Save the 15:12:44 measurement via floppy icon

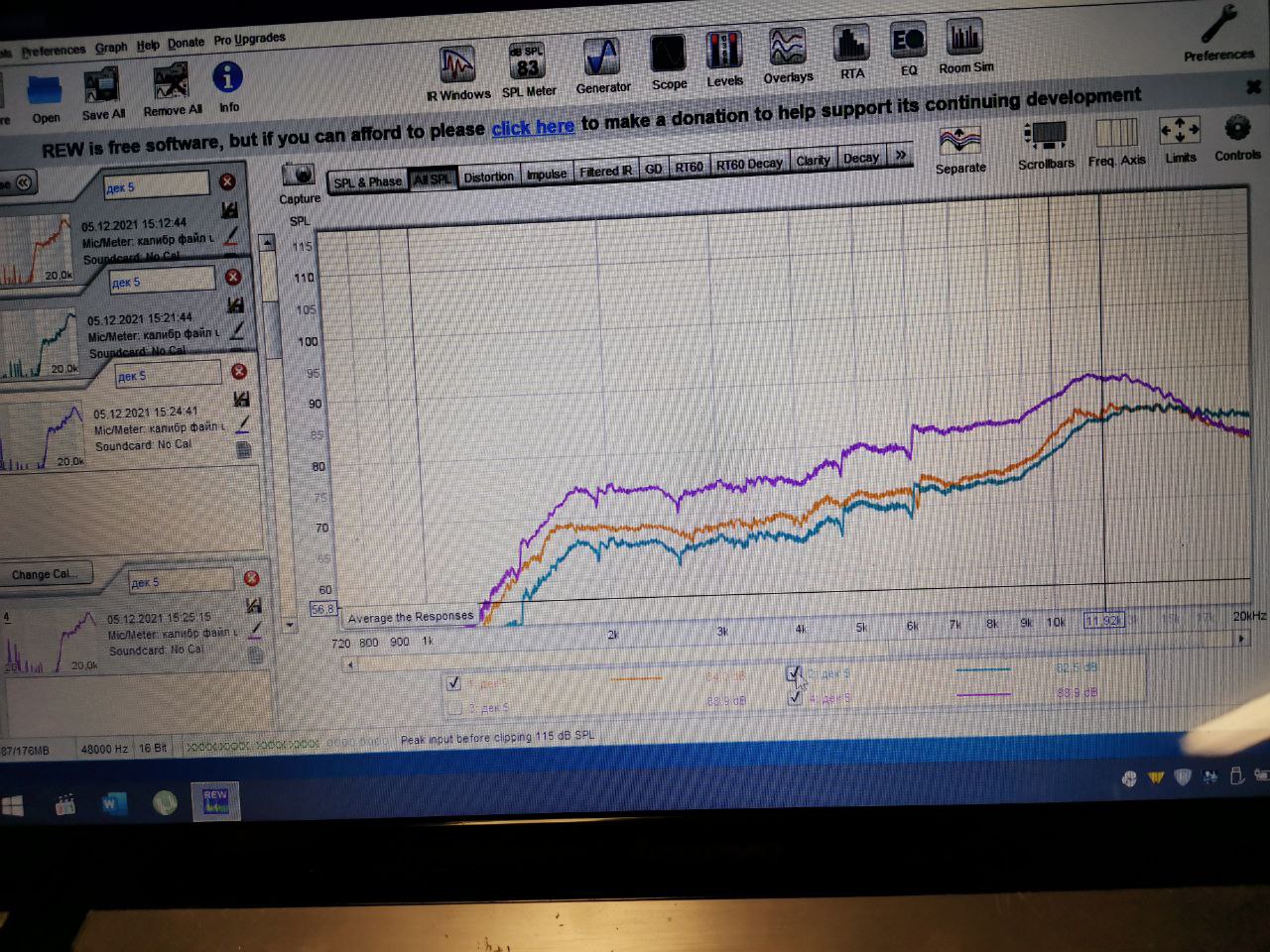[229, 210]
